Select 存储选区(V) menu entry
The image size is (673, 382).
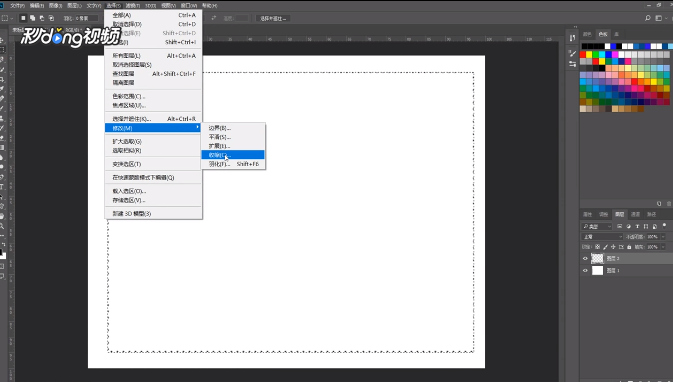coord(153,200)
